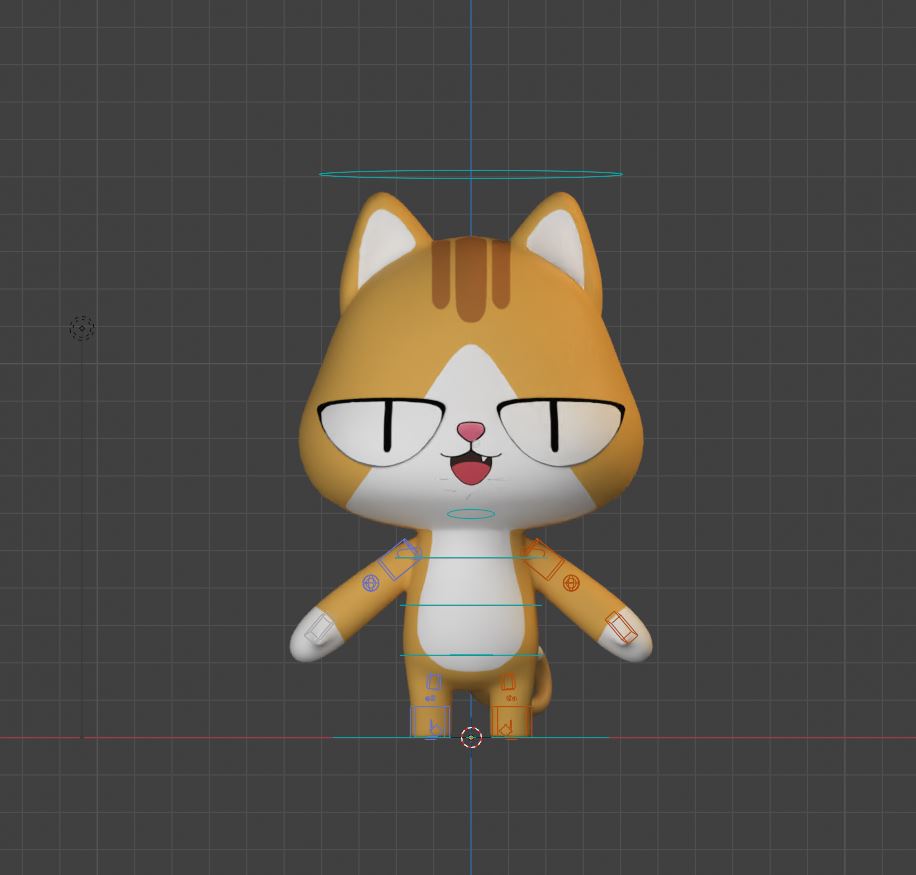The width and height of the screenshot is (916, 875).
Task: Select the orange foot box control
Action: tap(511, 722)
